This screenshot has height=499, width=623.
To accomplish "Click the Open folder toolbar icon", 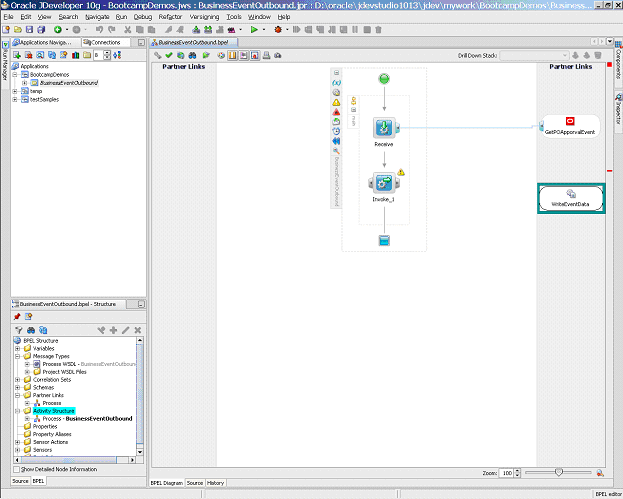I will (18, 29).
